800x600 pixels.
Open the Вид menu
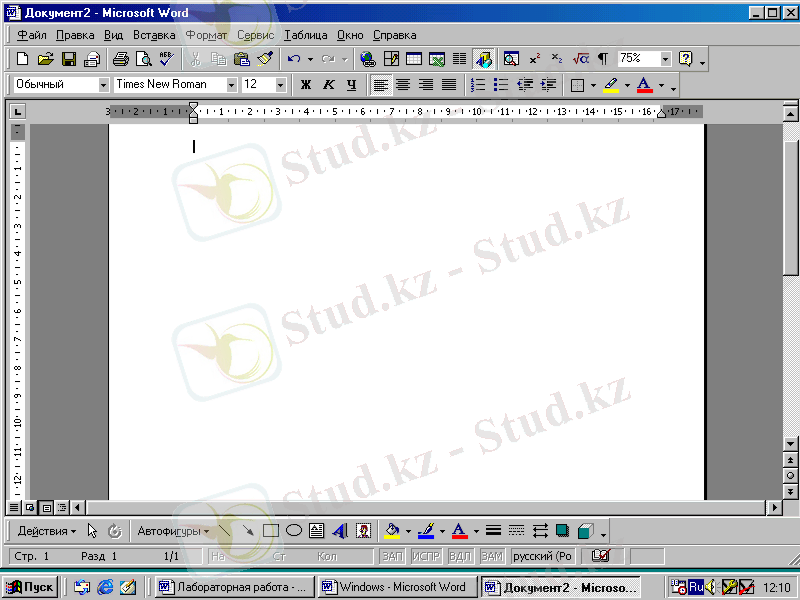[113, 35]
